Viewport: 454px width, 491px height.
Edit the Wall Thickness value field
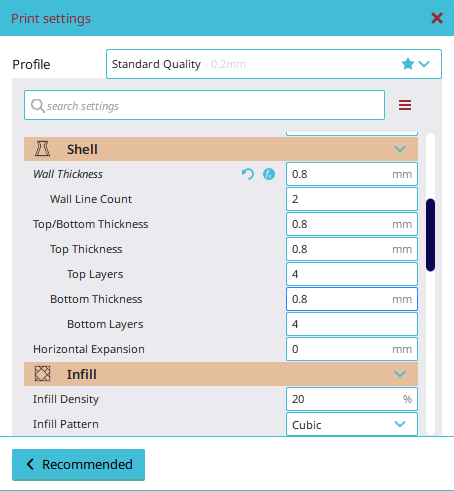click(352, 174)
